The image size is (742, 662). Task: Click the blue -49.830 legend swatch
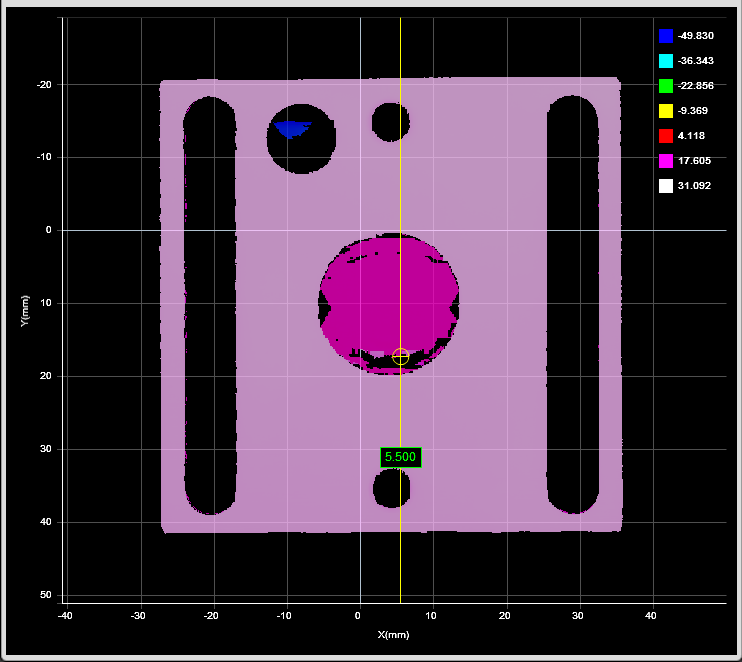665,36
